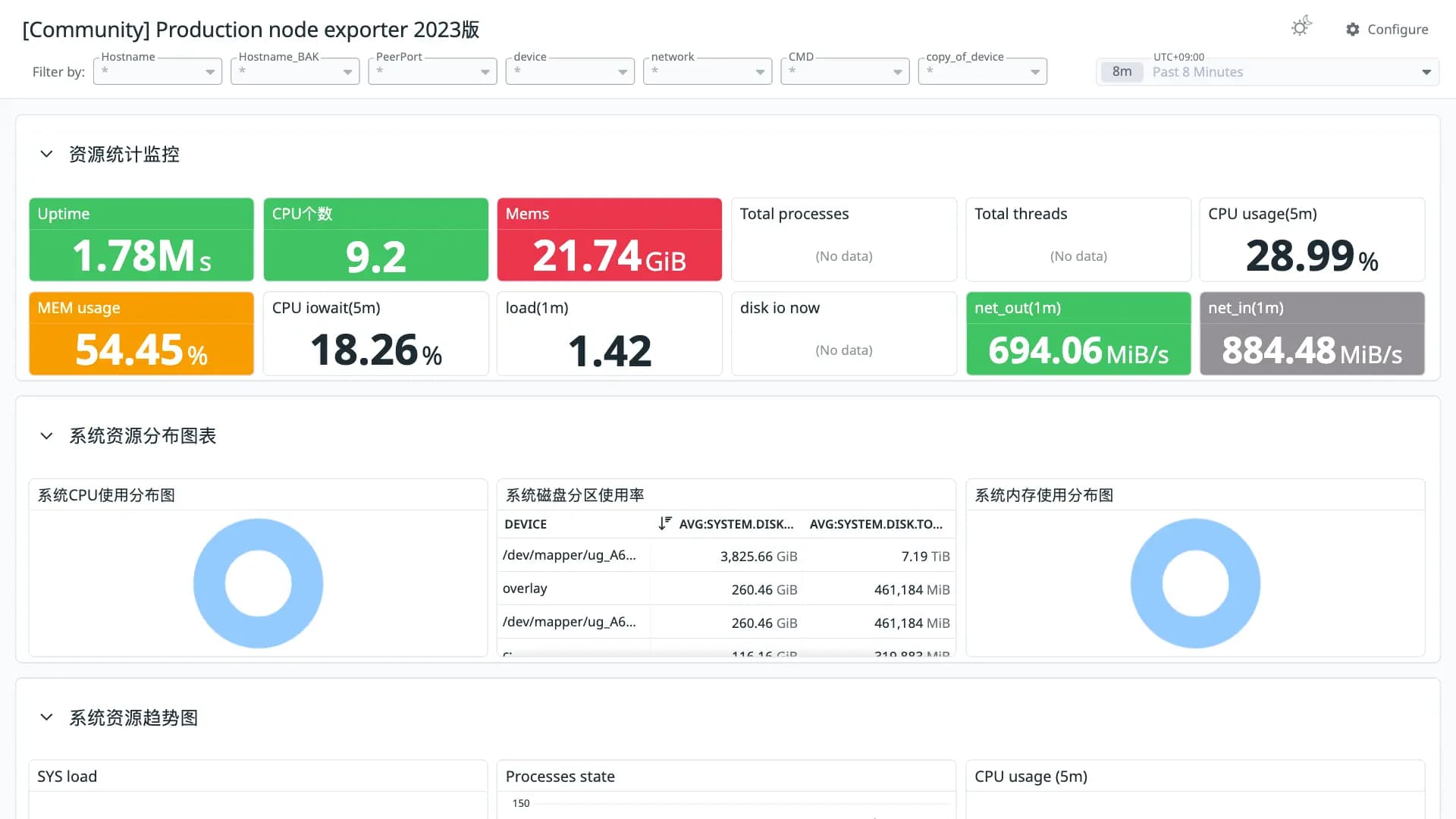The height and width of the screenshot is (819, 1456).
Task: Click the CPU usage (5m) trend panel title
Action: pyautogui.click(x=1031, y=777)
